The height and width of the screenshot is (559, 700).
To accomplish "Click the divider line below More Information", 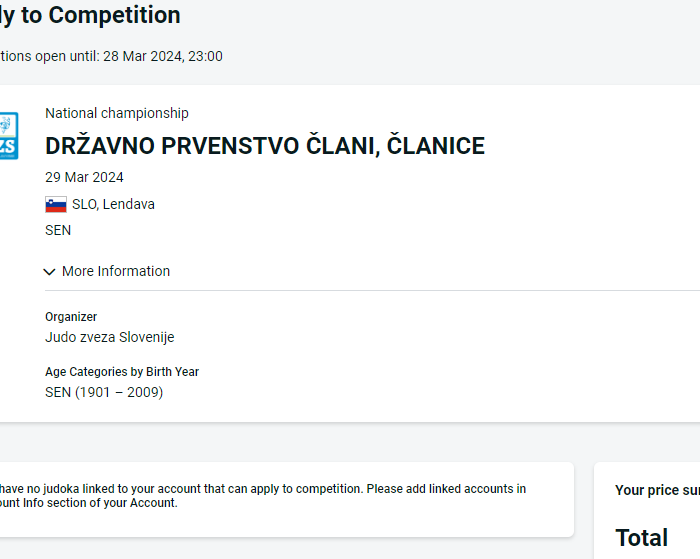I will [x=370, y=291].
